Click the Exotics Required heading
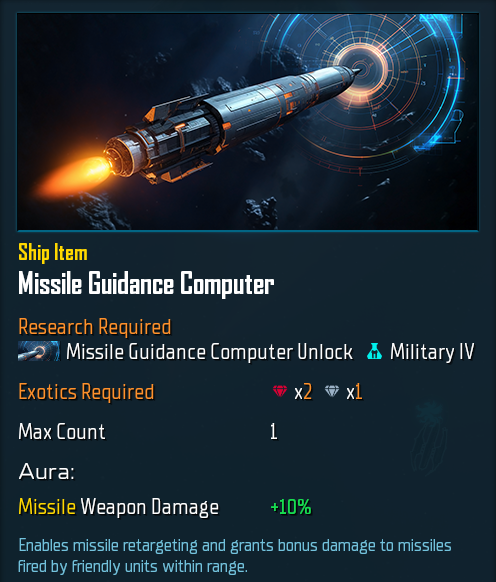The image size is (496, 582). (86, 392)
